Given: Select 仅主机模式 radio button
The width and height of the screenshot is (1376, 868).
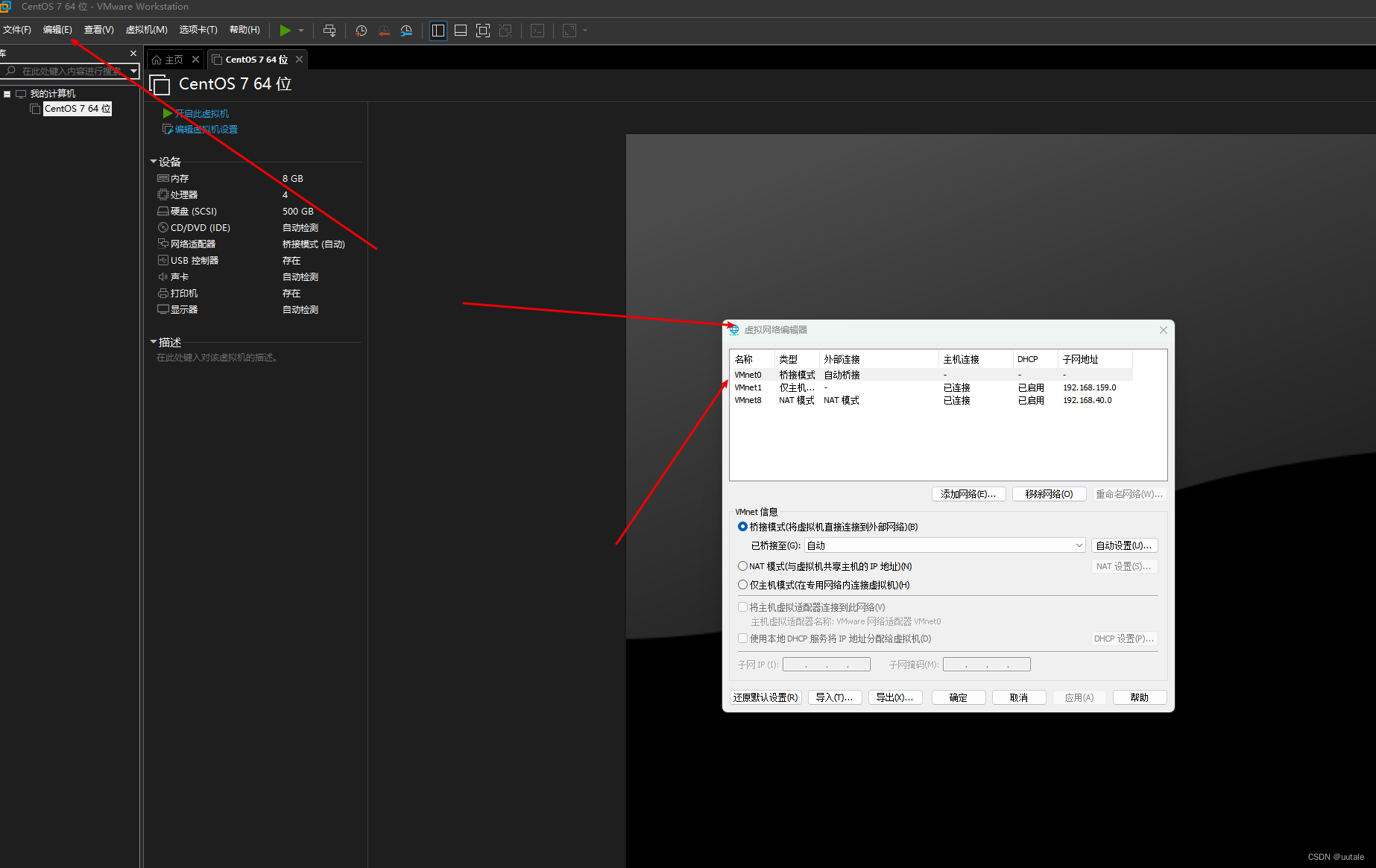Looking at the screenshot, I should 742,585.
